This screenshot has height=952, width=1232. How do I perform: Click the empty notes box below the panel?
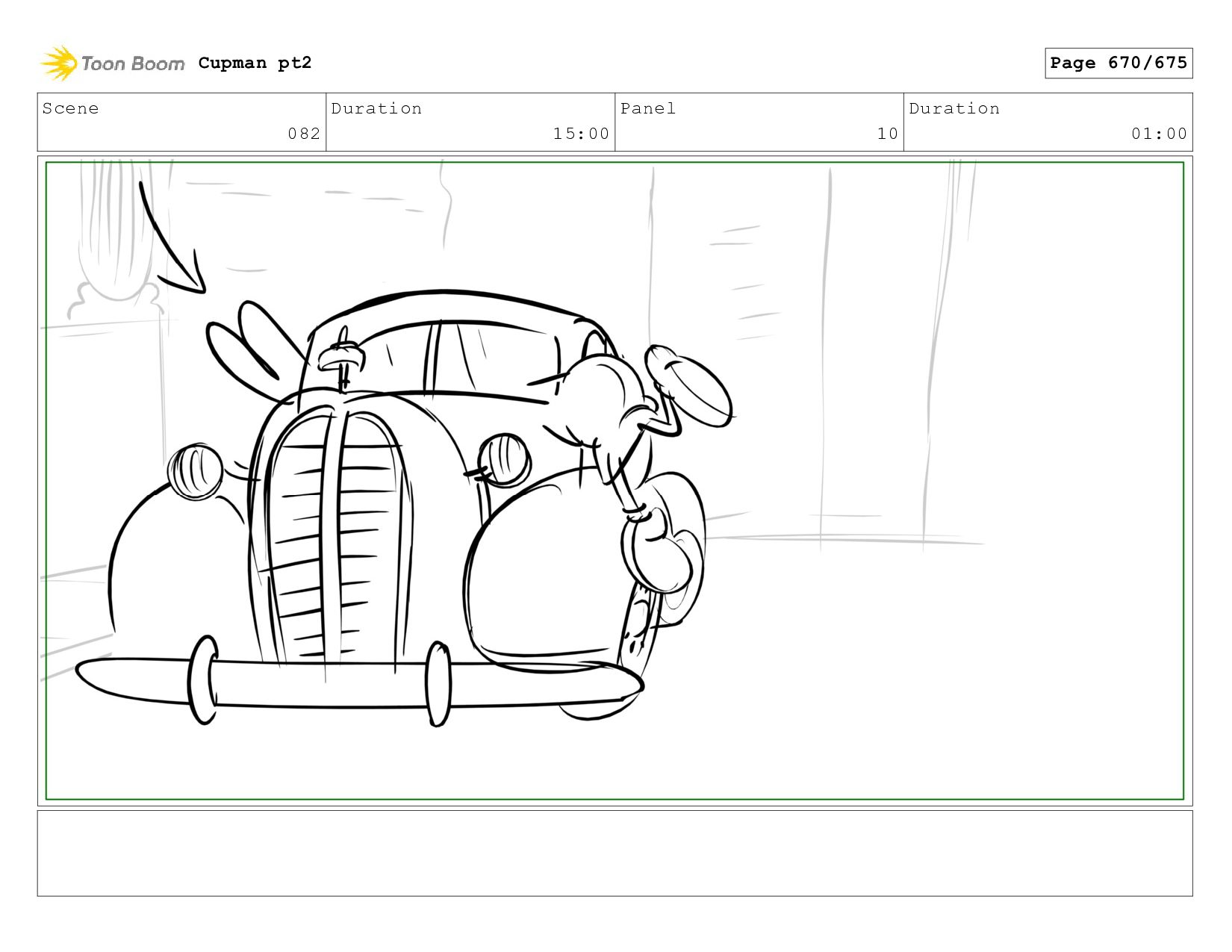615,853
